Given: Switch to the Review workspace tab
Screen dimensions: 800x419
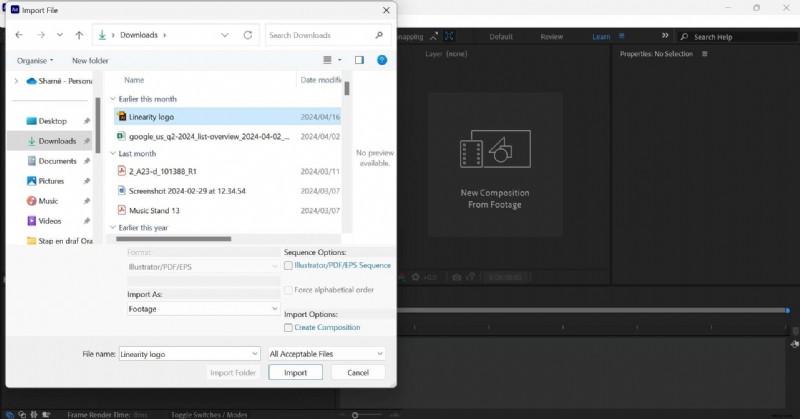Looking at the screenshot, I should pyautogui.click(x=551, y=37).
